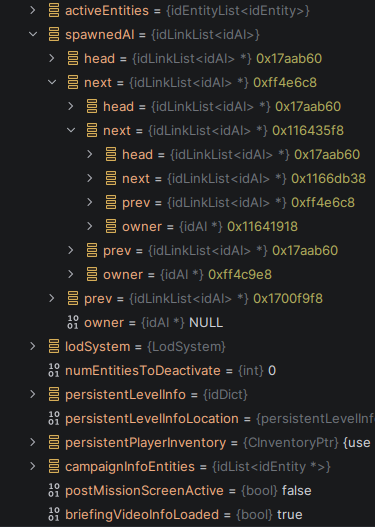Expand the prev 0xff4e6c8 node

[90, 202]
